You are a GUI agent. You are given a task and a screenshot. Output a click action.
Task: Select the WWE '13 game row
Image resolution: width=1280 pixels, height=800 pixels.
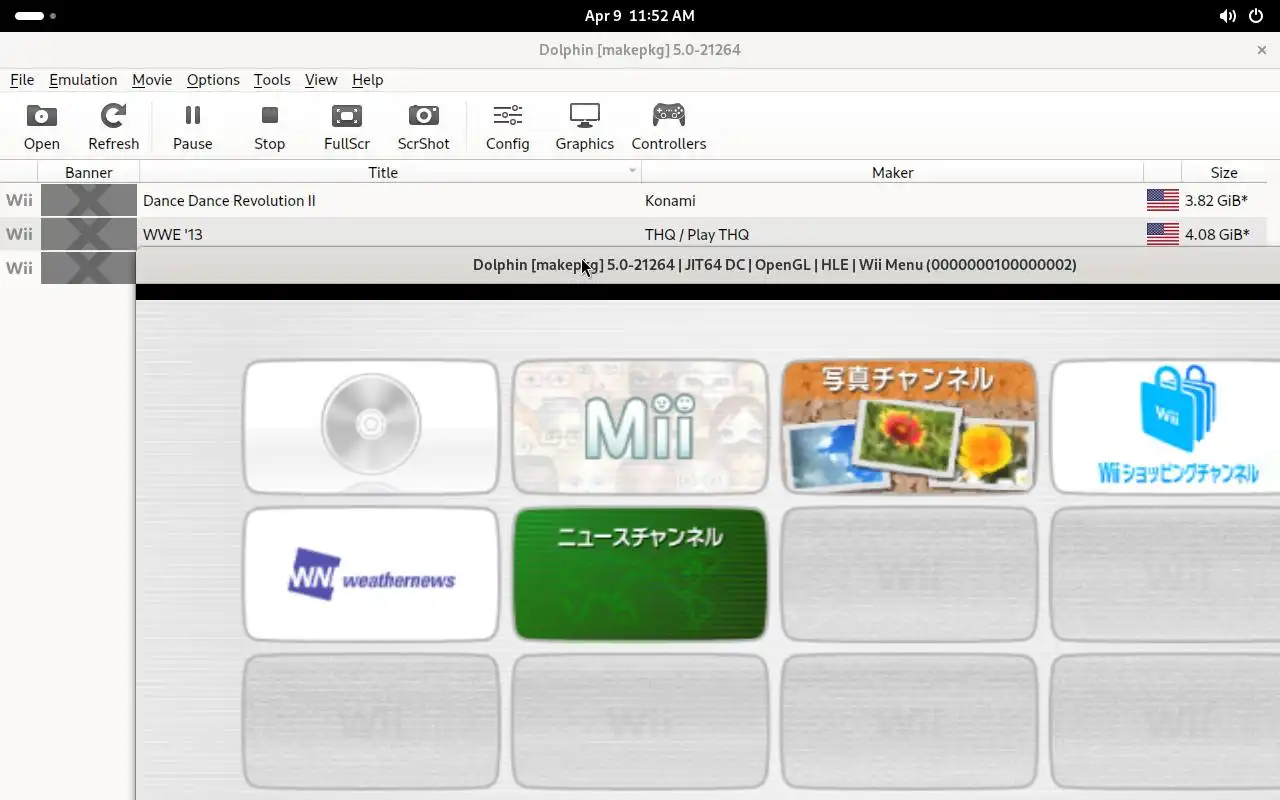click(633, 234)
